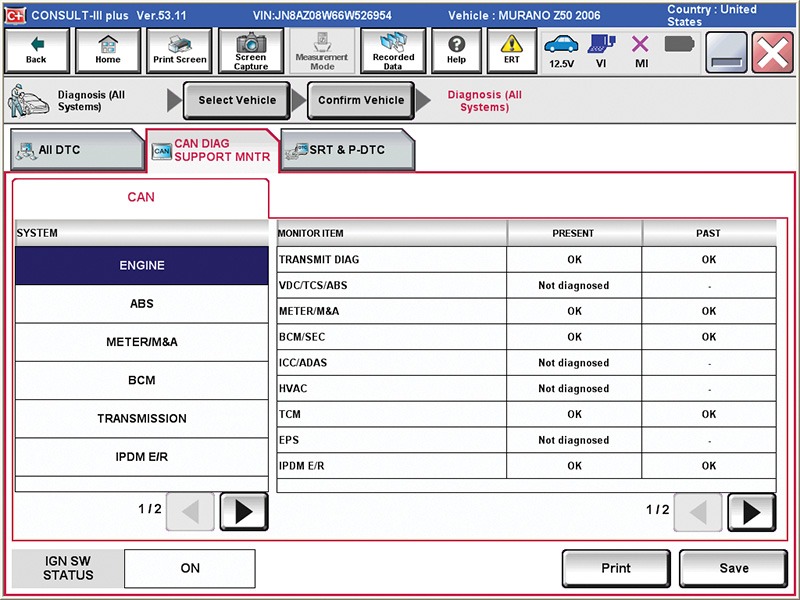
Task: Select METER/M&A in the system list
Action: (142, 342)
